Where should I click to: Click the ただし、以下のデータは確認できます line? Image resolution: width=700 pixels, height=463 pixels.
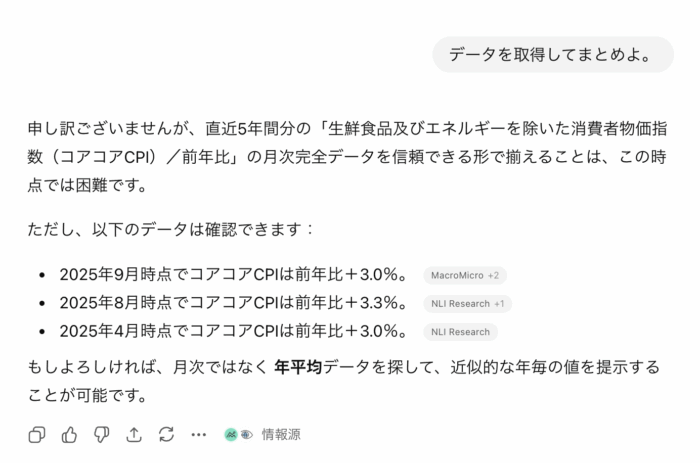point(172,229)
